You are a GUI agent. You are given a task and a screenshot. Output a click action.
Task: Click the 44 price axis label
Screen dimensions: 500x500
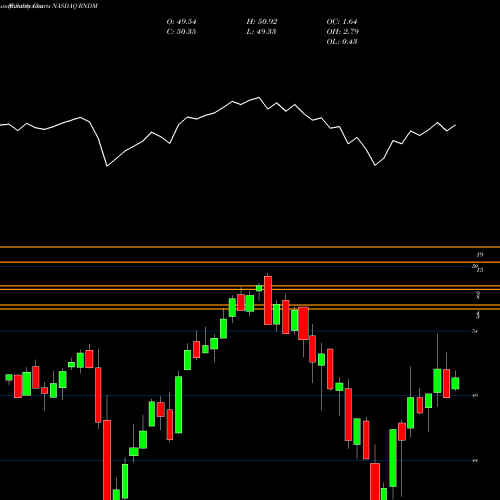pos(475,461)
